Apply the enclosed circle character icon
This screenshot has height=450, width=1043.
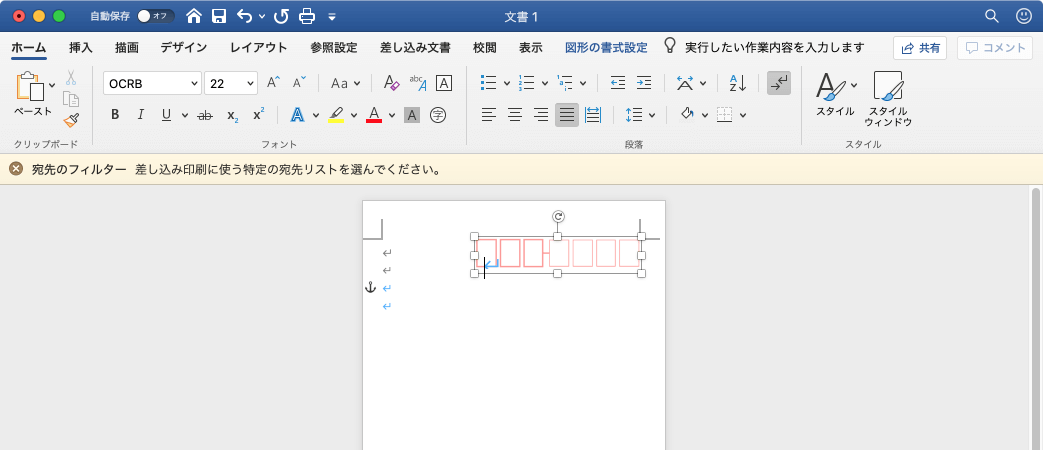point(437,115)
